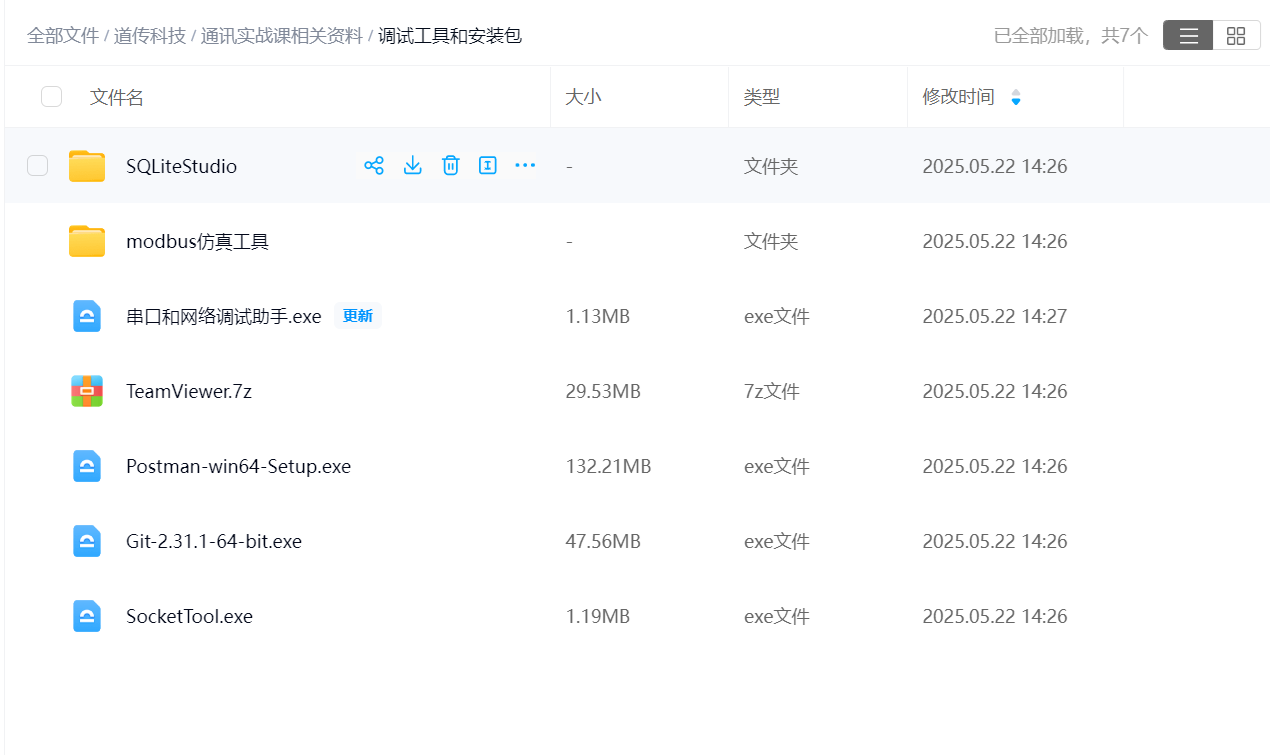
Task: Go to 全部文件 in breadcrumb
Action: [63, 36]
